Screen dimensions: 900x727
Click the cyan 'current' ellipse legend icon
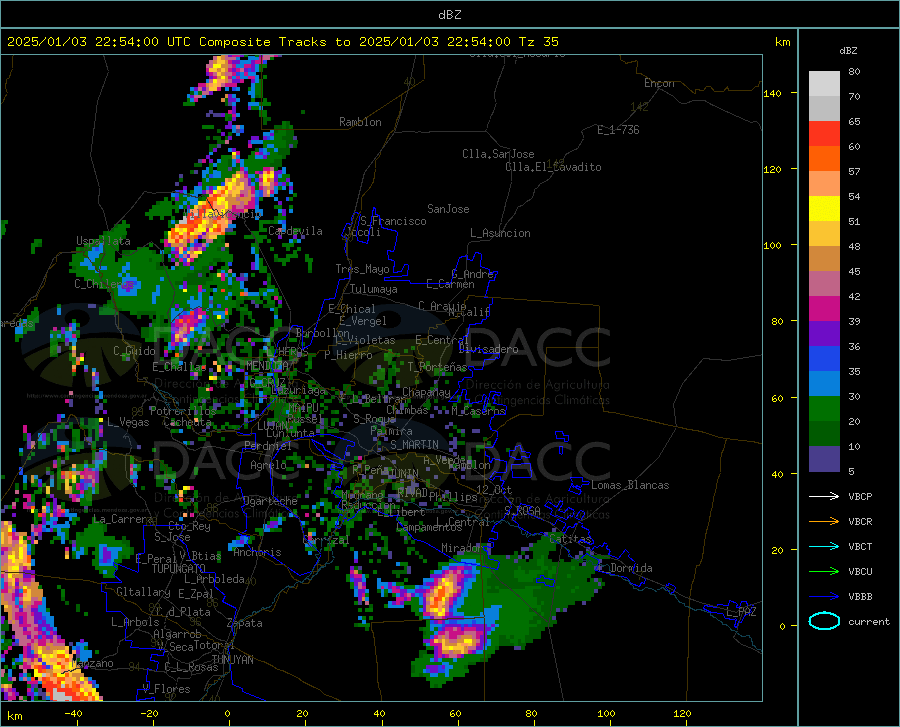[824, 621]
